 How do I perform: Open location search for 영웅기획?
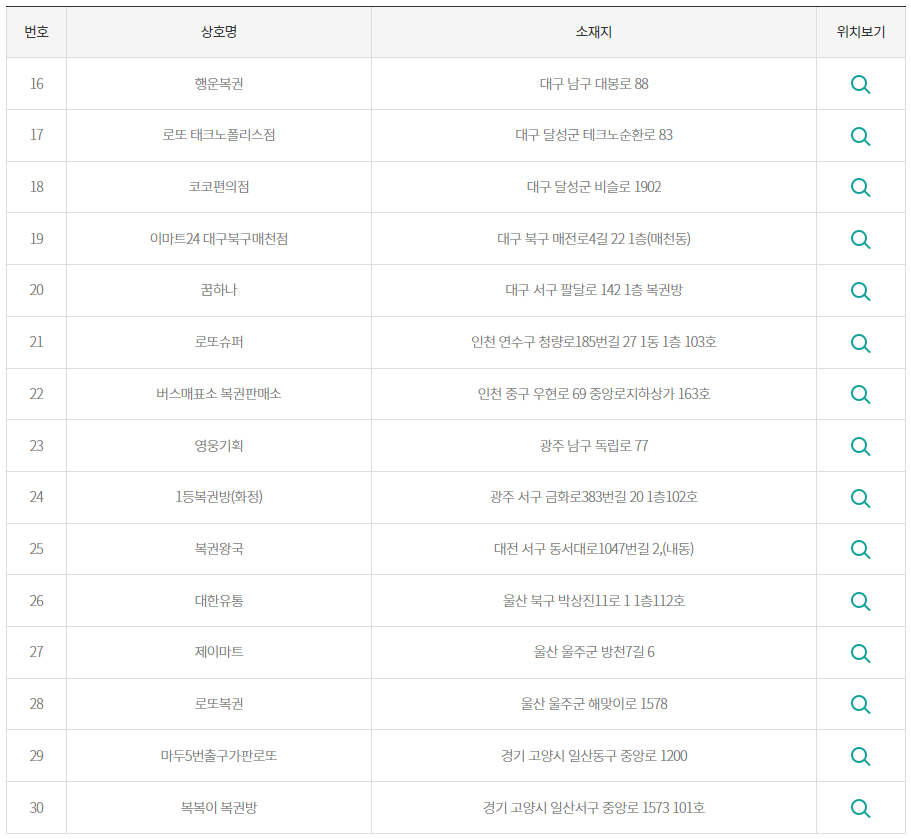pos(860,446)
